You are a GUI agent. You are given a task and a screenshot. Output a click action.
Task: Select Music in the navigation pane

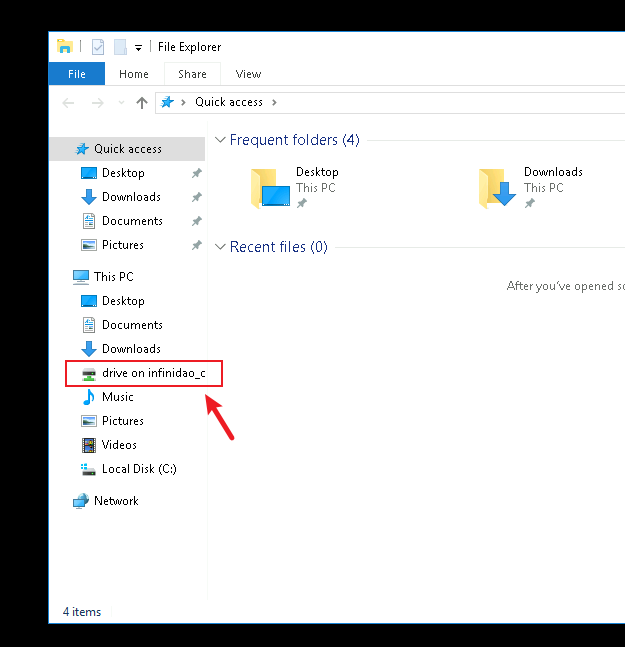117,397
